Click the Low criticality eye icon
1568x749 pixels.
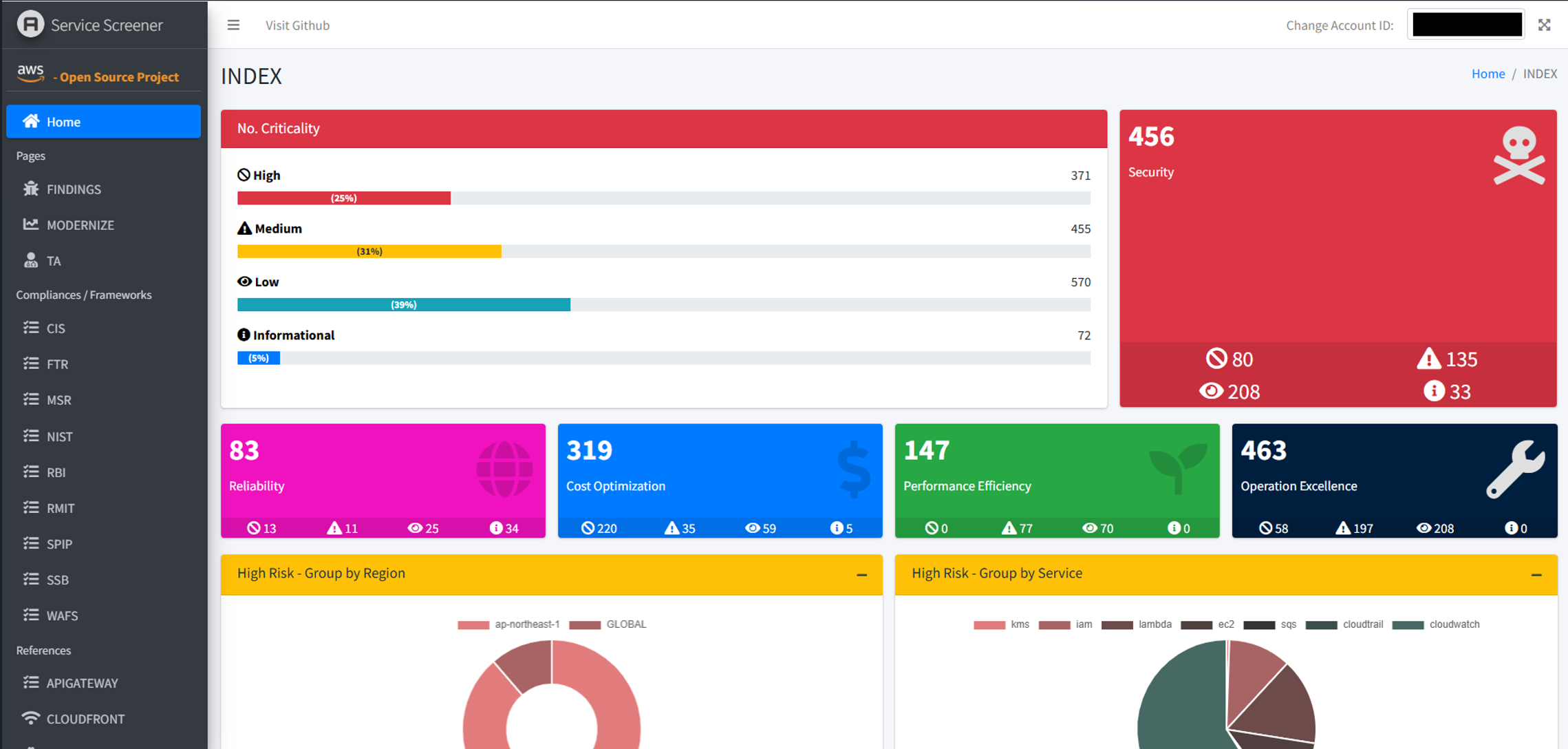click(x=244, y=282)
